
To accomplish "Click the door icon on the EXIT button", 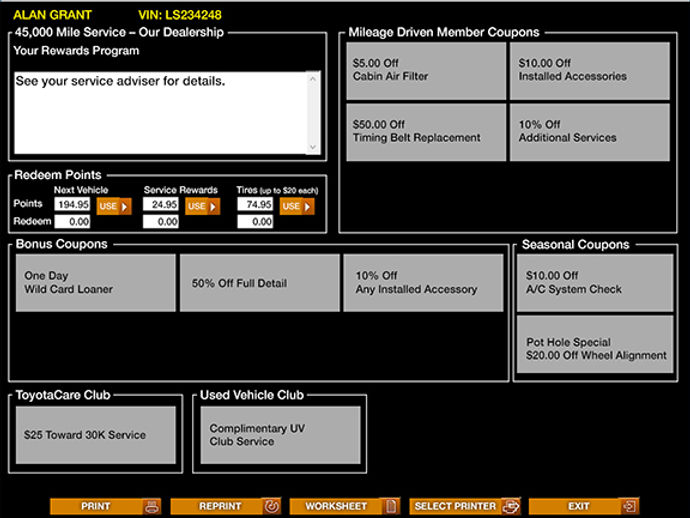I will click(x=629, y=506).
